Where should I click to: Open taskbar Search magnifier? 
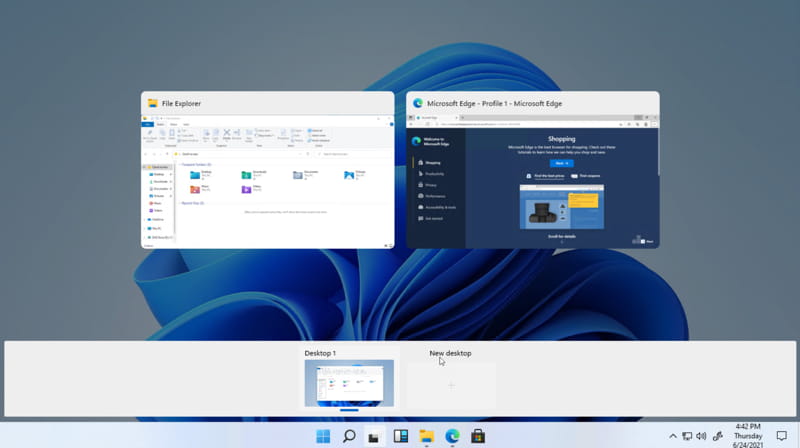[x=349, y=436]
